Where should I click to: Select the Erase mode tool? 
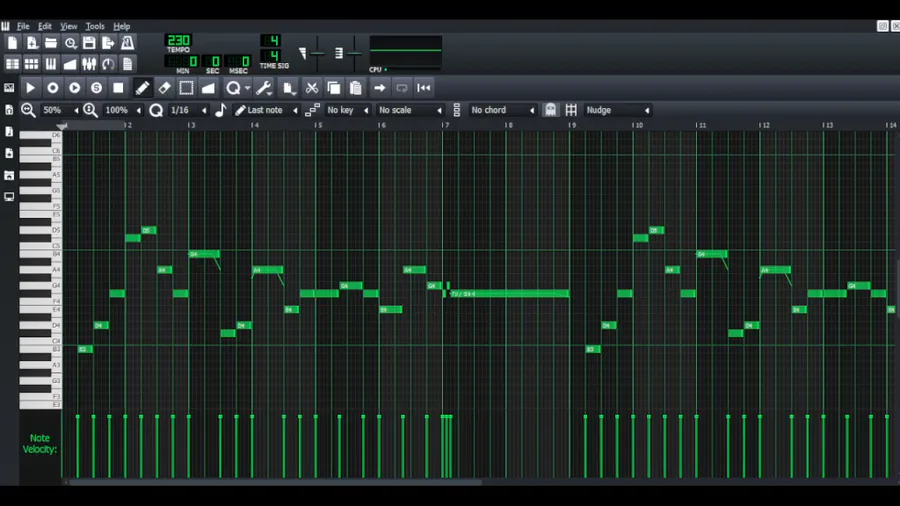[x=164, y=88]
